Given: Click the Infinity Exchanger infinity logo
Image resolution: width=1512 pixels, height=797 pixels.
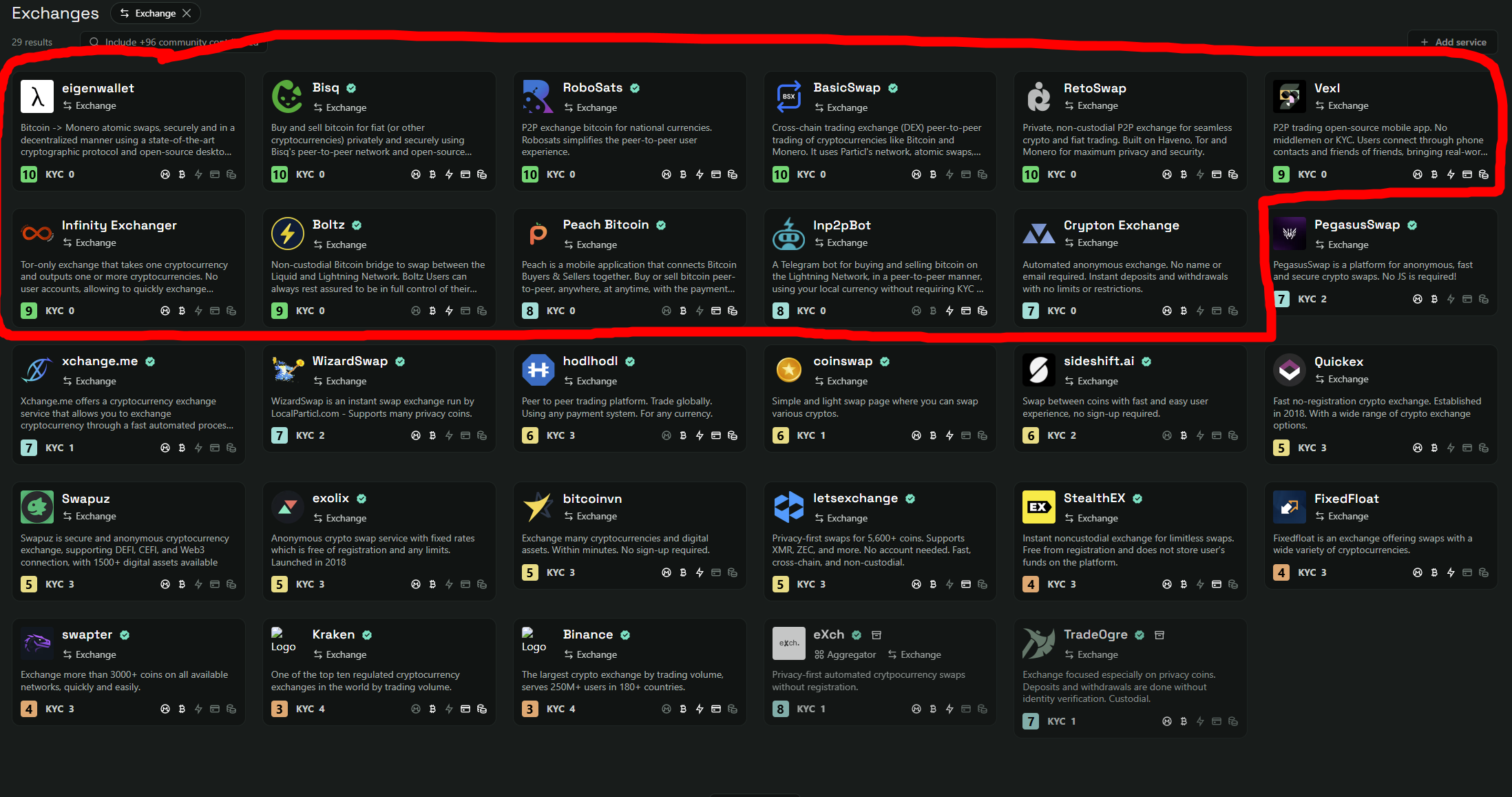Looking at the screenshot, I should click(x=37, y=234).
